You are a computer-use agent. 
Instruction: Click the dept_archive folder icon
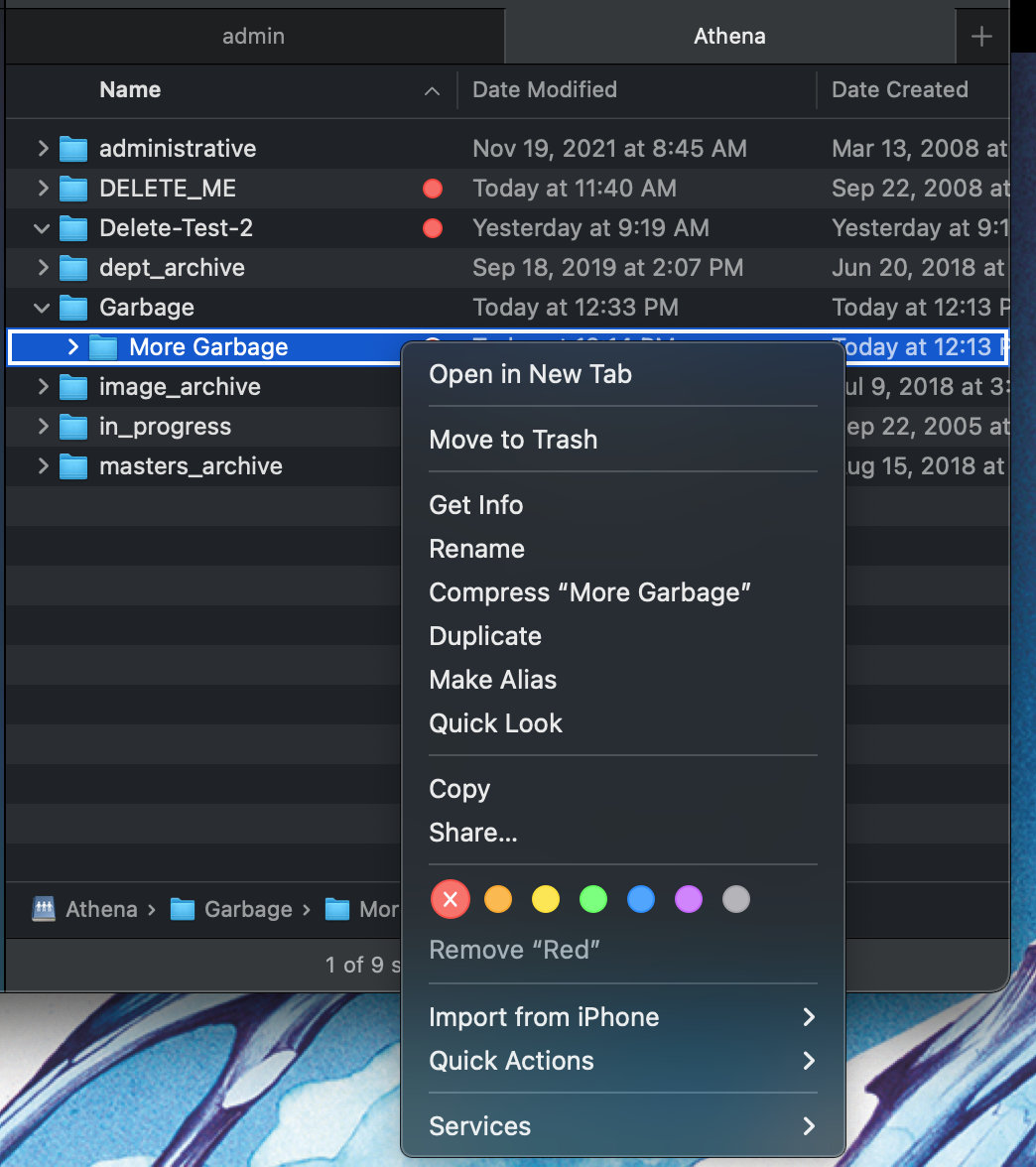click(73, 268)
